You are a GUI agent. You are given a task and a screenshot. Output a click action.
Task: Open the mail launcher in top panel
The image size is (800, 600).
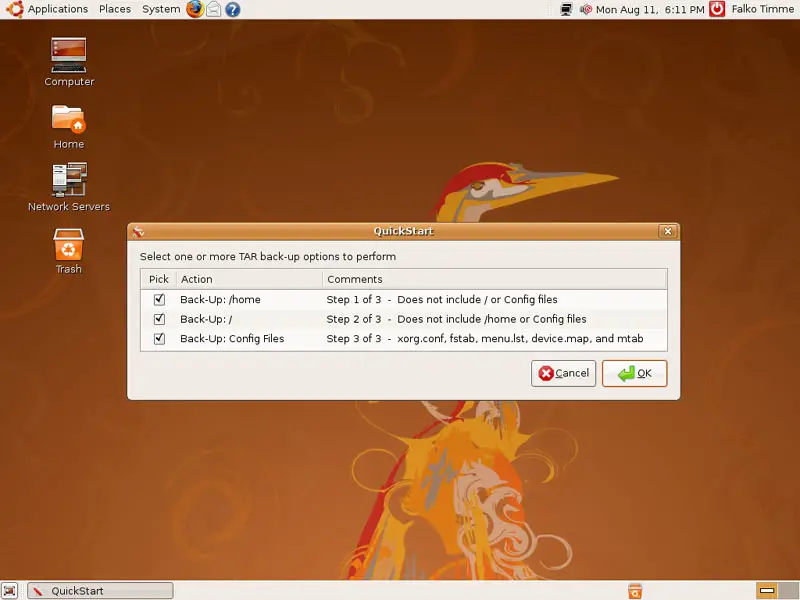pyautogui.click(x=213, y=9)
